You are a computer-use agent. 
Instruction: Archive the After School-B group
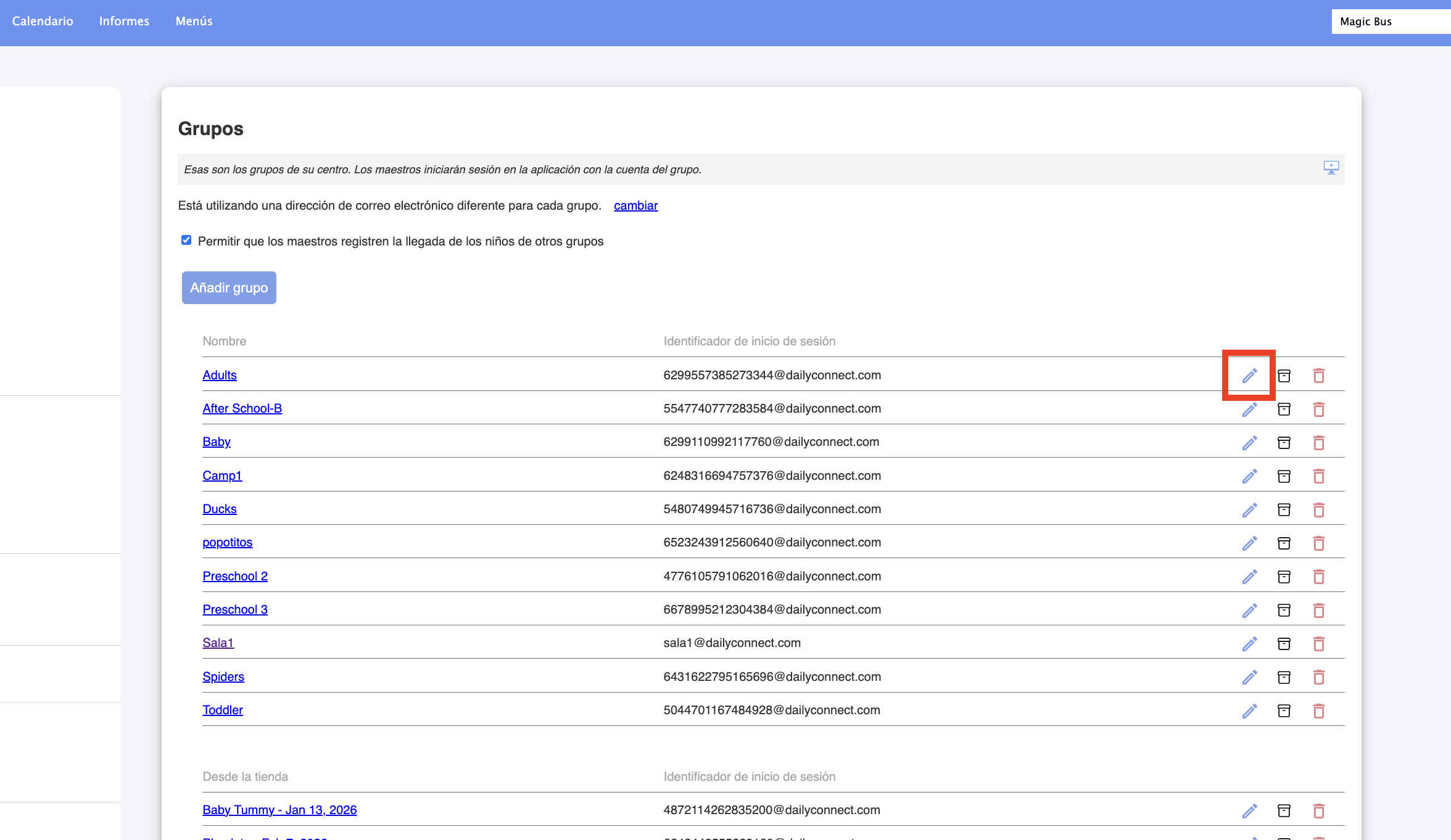click(x=1284, y=409)
